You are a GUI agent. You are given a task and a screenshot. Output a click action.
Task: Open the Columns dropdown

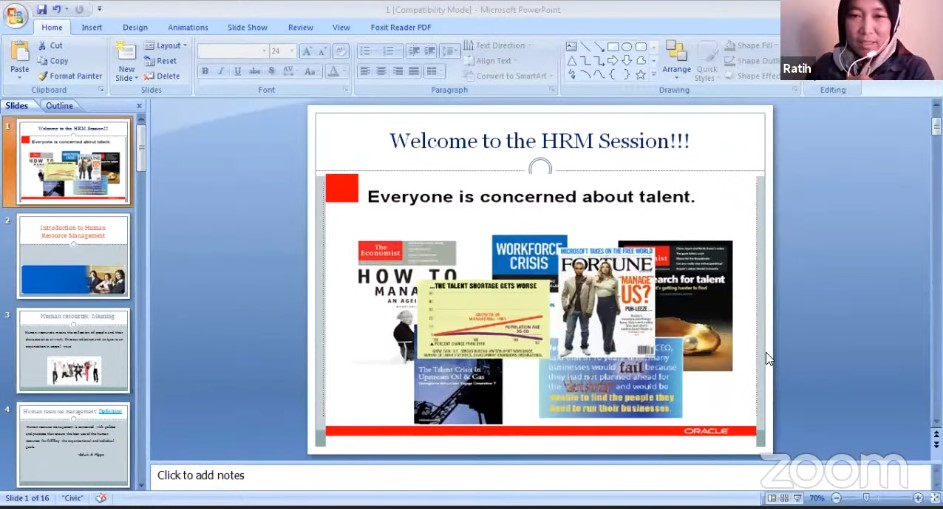(x=433, y=71)
